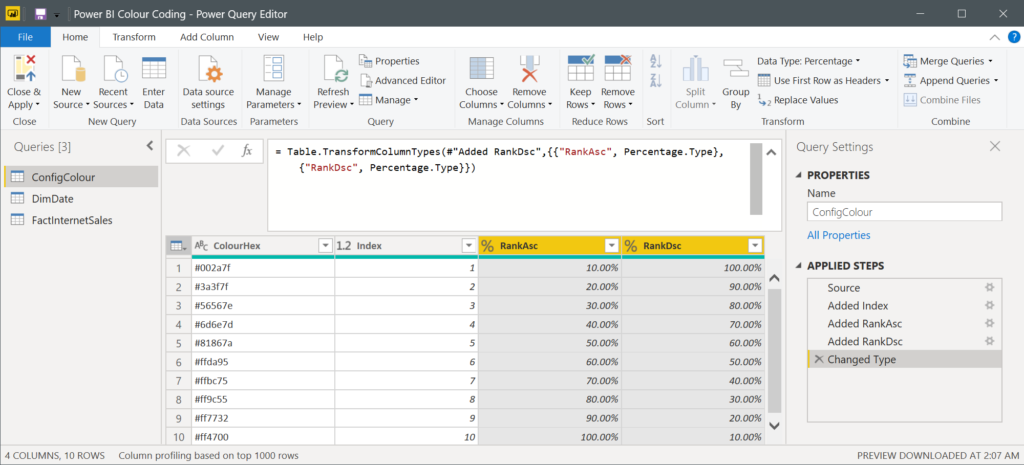Screen dimensions: 1024x465
Task: Open the Manage dropdown in Query group
Action: coord(389,100)
